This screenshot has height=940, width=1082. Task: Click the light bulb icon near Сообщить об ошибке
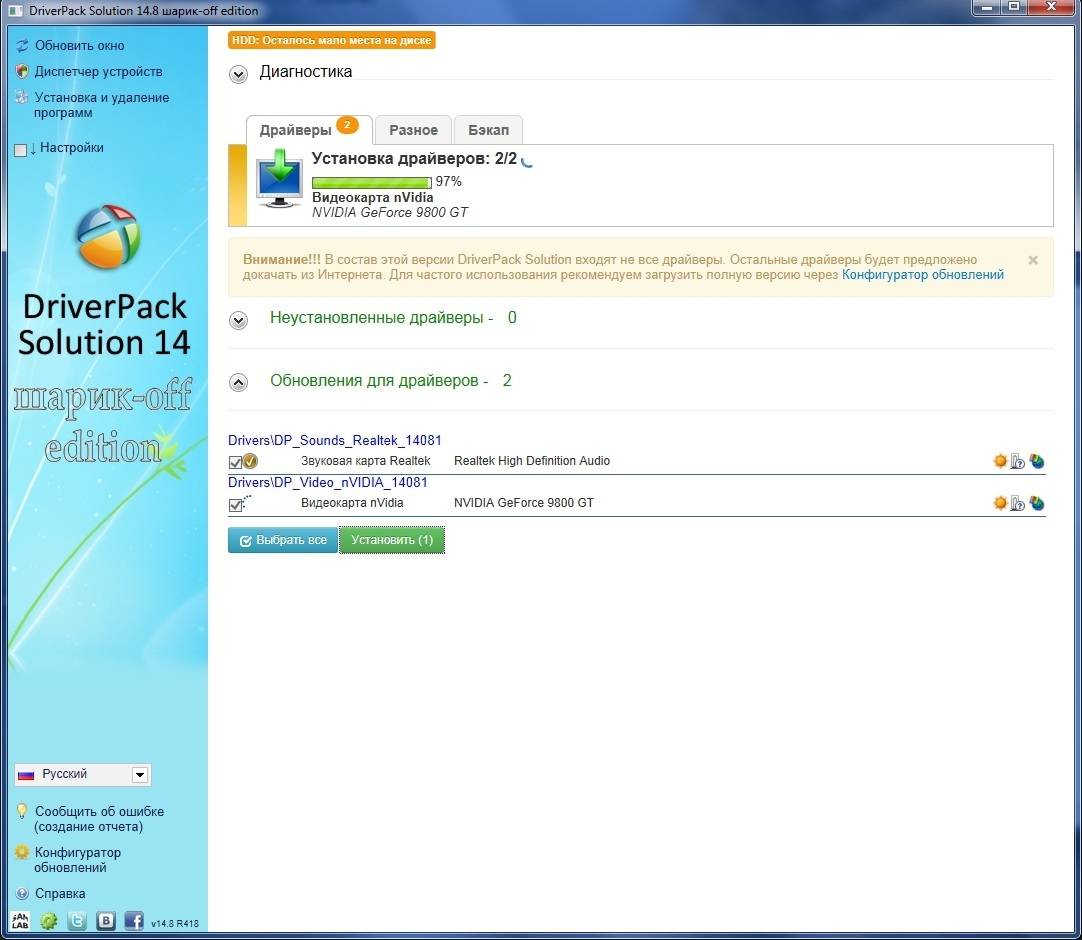[22, 811]
